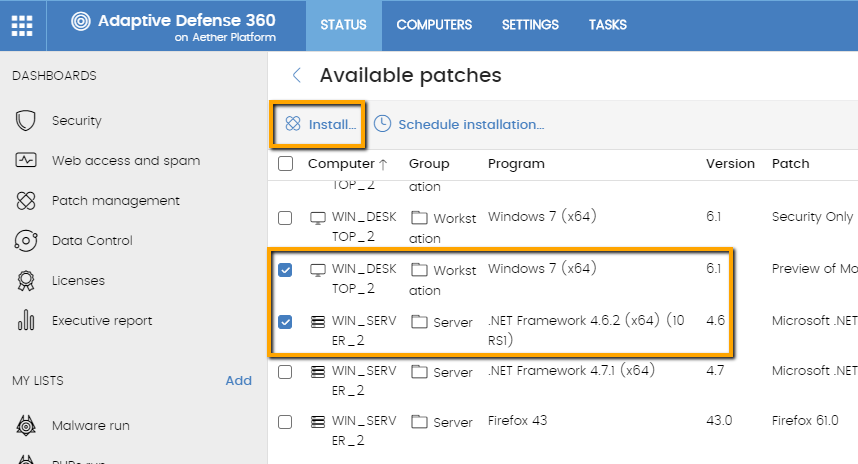The image size is (858, 464).
Task: Click '.NET Framework 4.6.2 (x64)' program cell
Action: (586, 330)
